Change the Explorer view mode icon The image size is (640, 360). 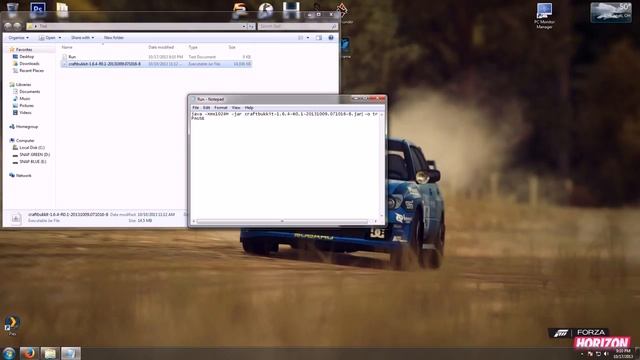click(x=301, y=38)
